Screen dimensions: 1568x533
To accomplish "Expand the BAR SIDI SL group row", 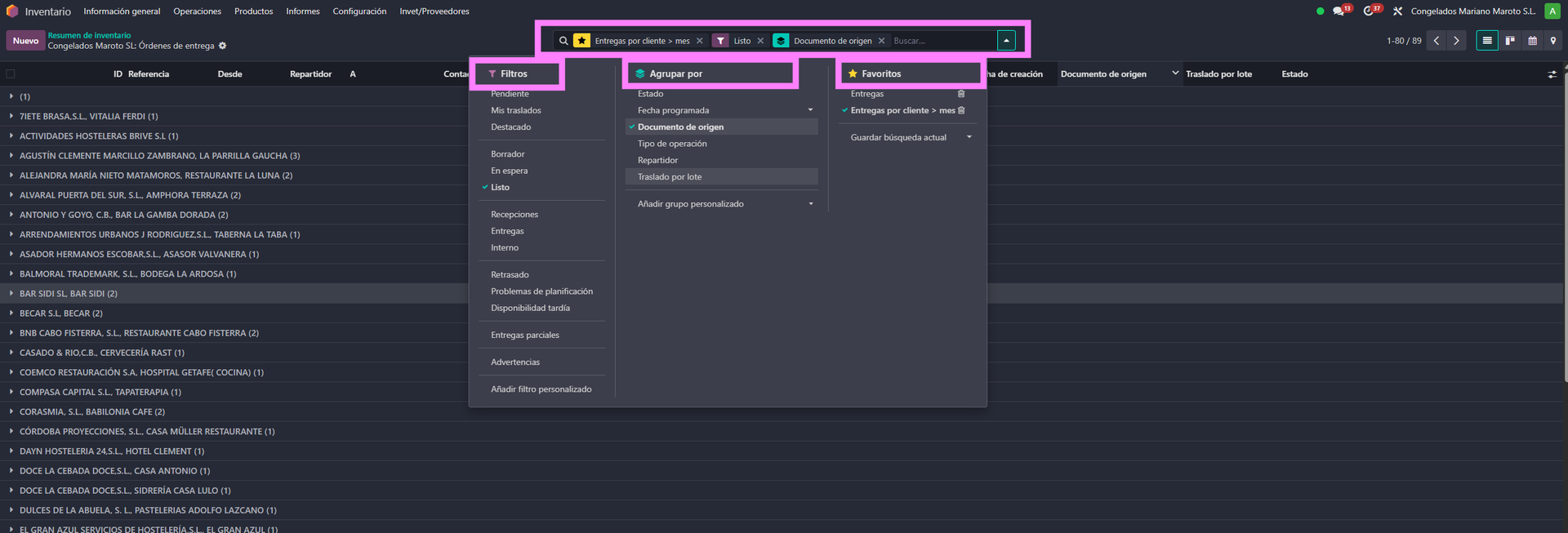I will [x=68, y=294].
